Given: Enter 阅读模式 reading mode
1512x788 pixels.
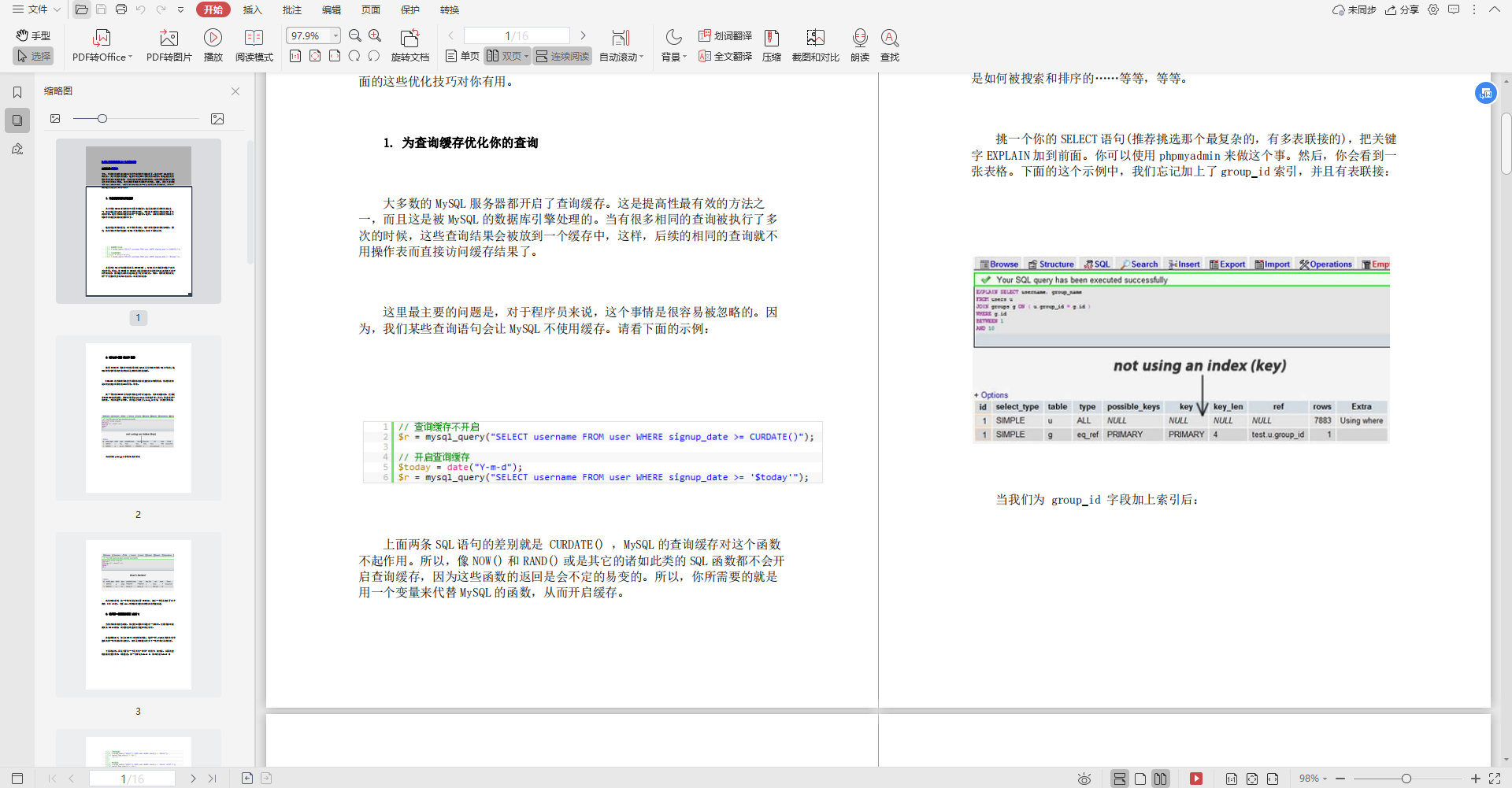Looking at the screenshot, I should click(x=254, y=45).
